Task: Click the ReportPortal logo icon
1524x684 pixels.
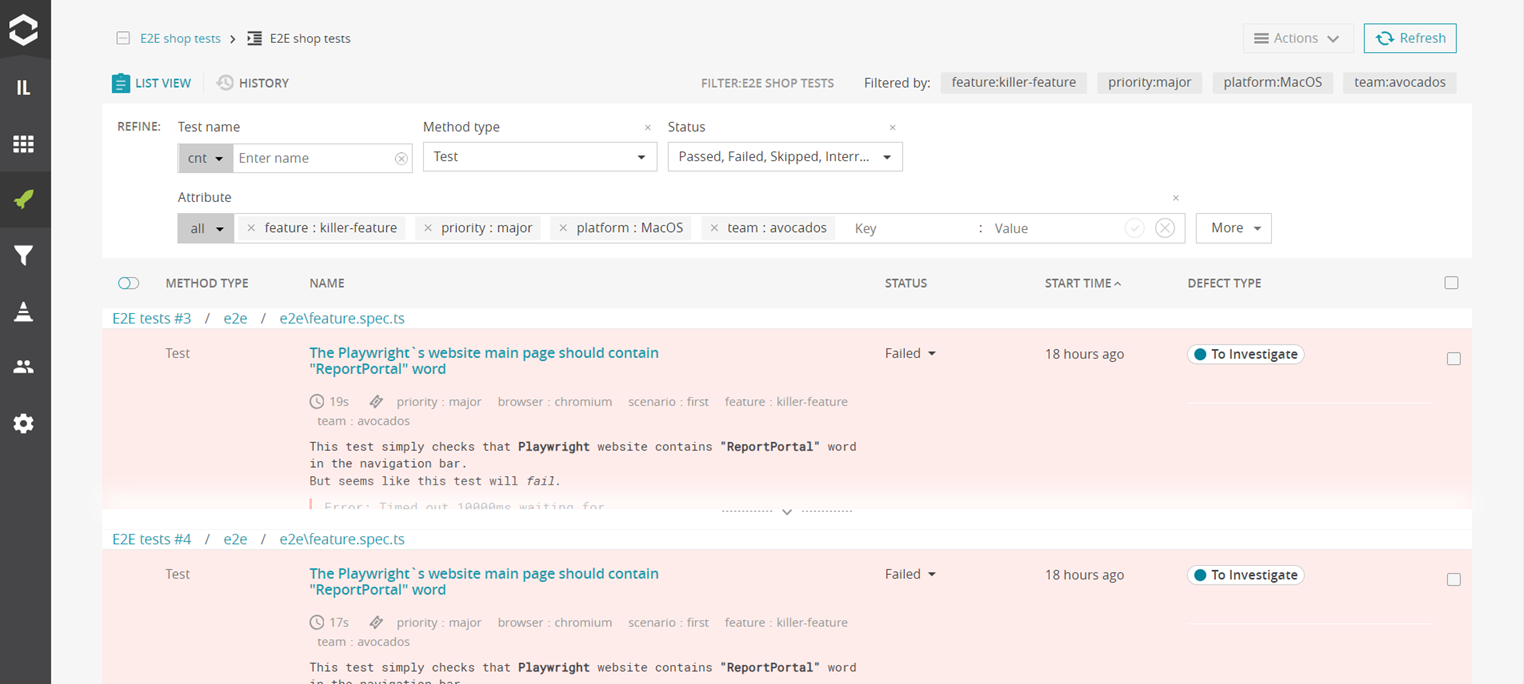Action: click(x=24, y=29)
